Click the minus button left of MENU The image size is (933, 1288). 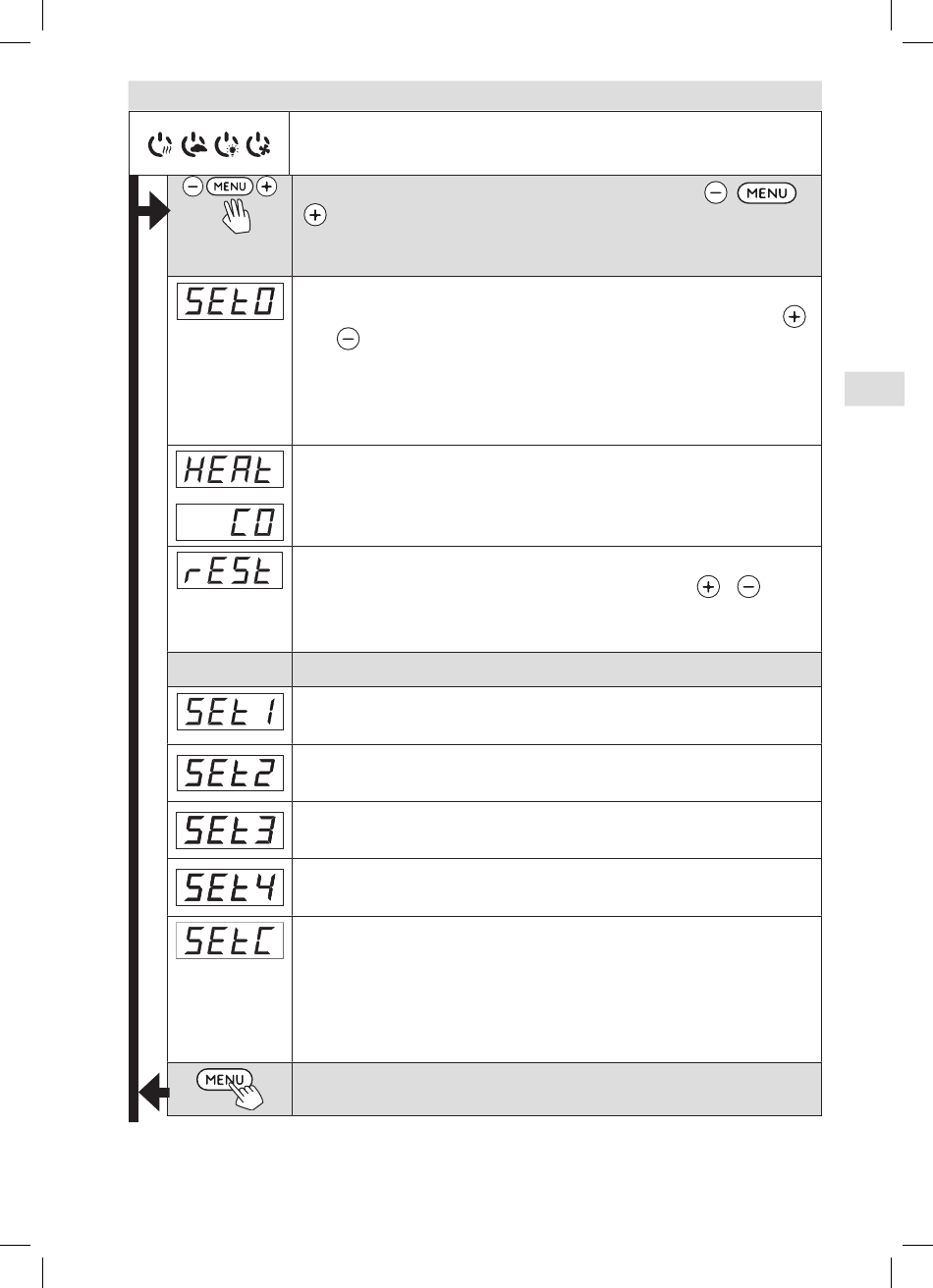pos(193,187)
